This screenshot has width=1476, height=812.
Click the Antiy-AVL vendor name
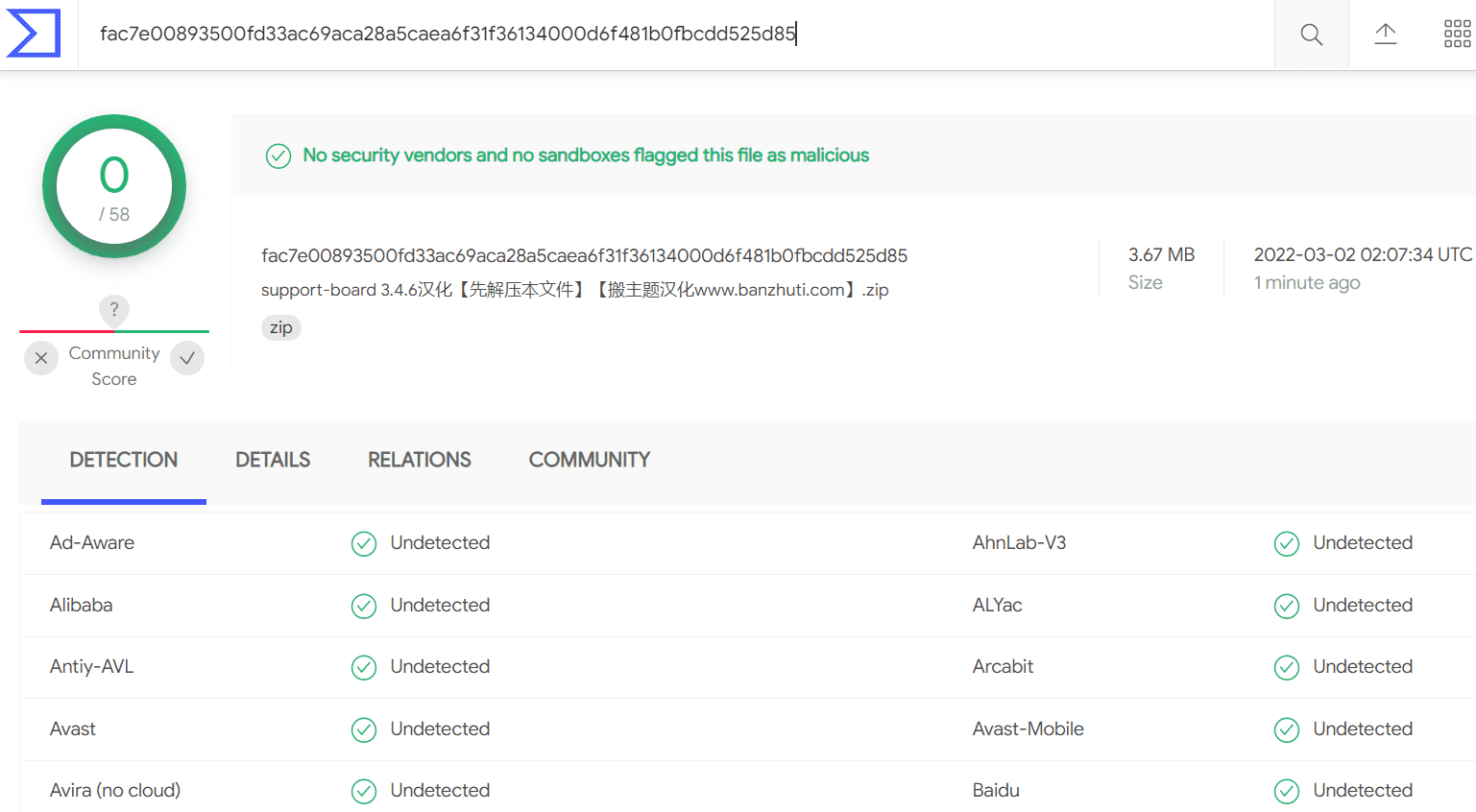[x=92, y=666]
